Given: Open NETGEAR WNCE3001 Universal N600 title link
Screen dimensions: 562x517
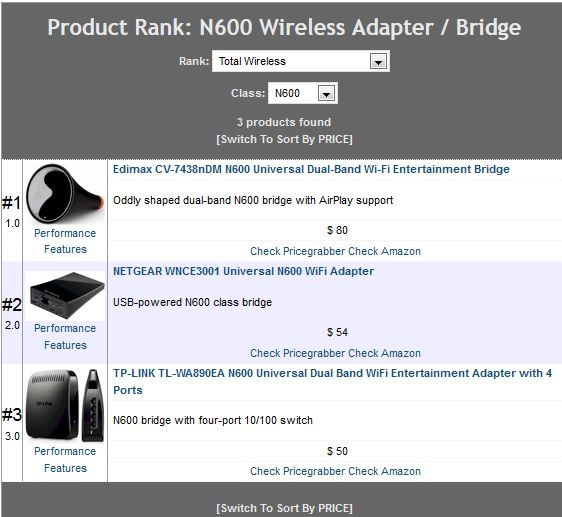Looking at the screenshot, I should (243, 271).
